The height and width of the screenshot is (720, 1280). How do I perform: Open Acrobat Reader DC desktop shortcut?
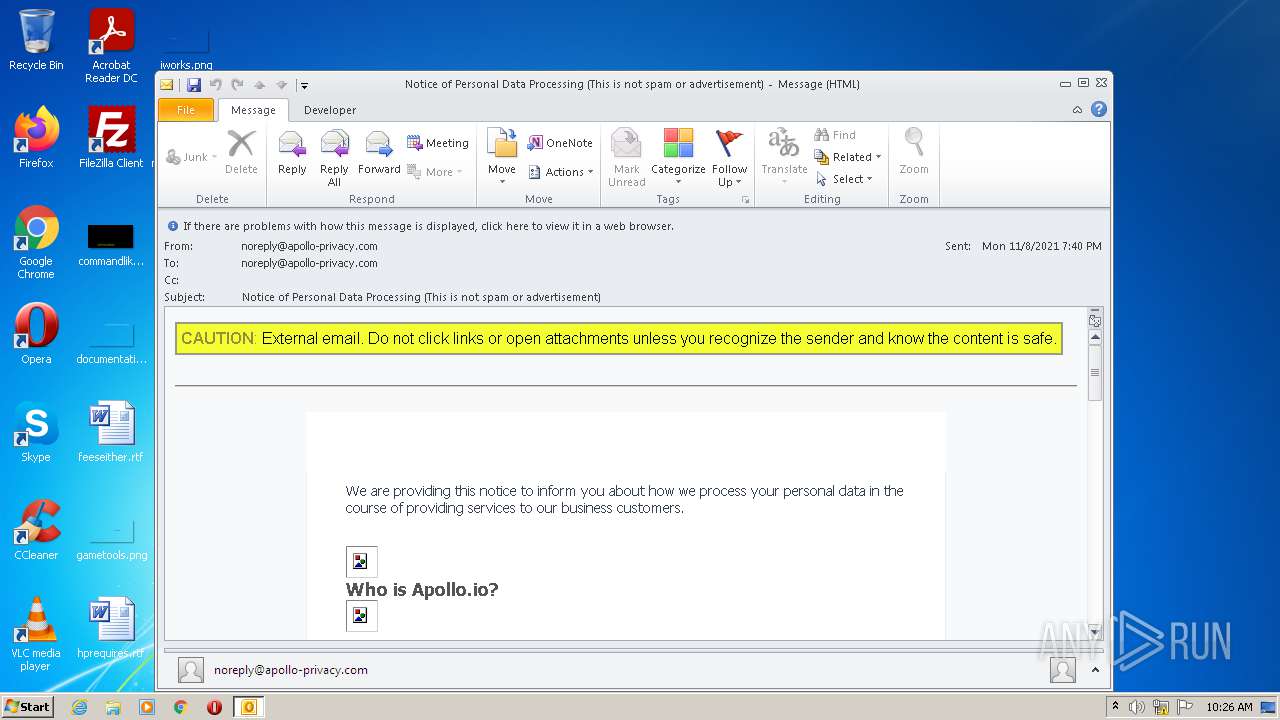(111, 46)
